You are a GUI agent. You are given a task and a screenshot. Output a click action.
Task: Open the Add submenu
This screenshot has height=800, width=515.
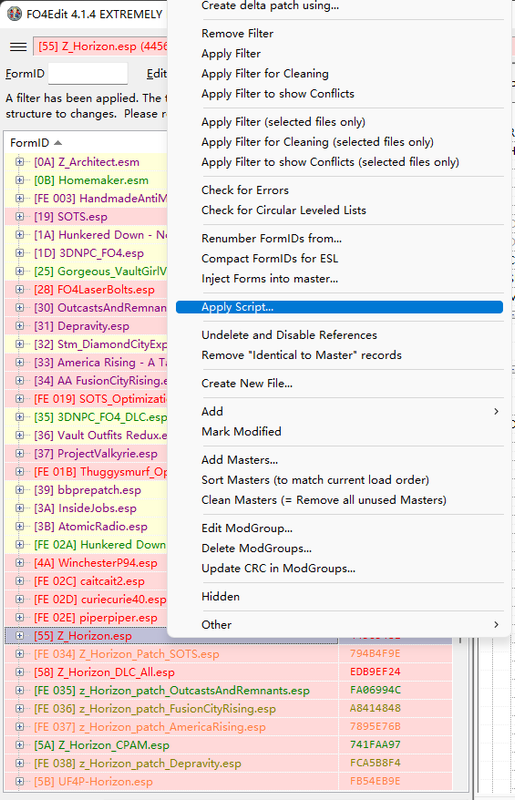click(x=339, y=412)
